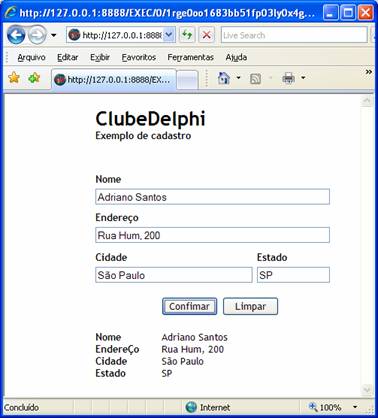The image size is (378, 418).
Task: Open the Favoritos menu
Action: point(139,57)
